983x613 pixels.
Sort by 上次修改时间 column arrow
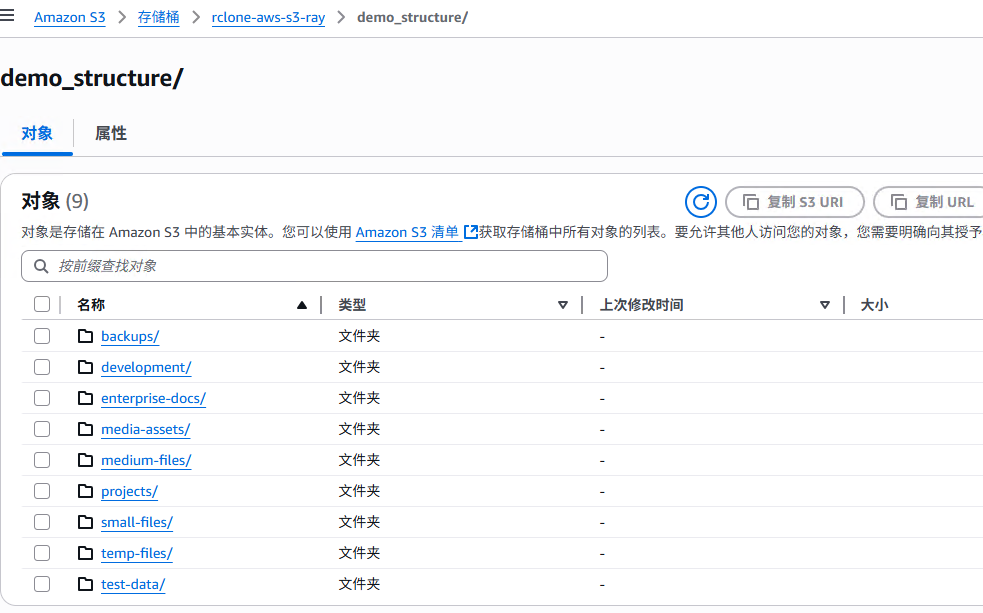825,305
